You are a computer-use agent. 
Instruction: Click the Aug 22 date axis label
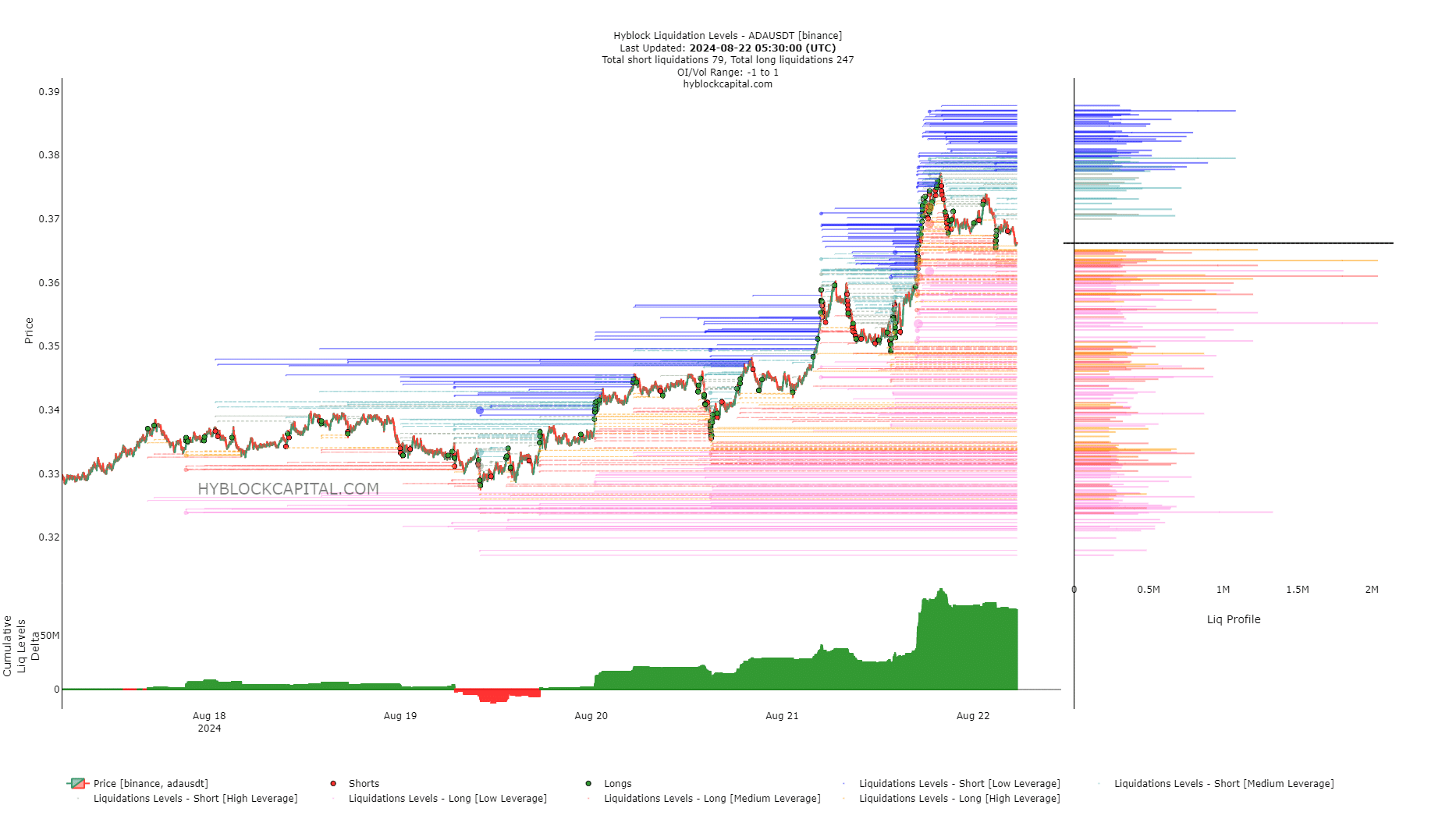(973, 716)
